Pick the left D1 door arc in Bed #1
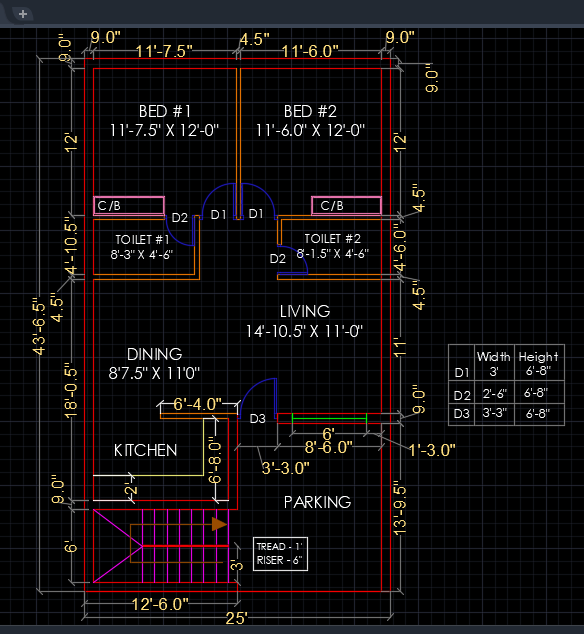 pyautogui.click(x=219, y=199)
